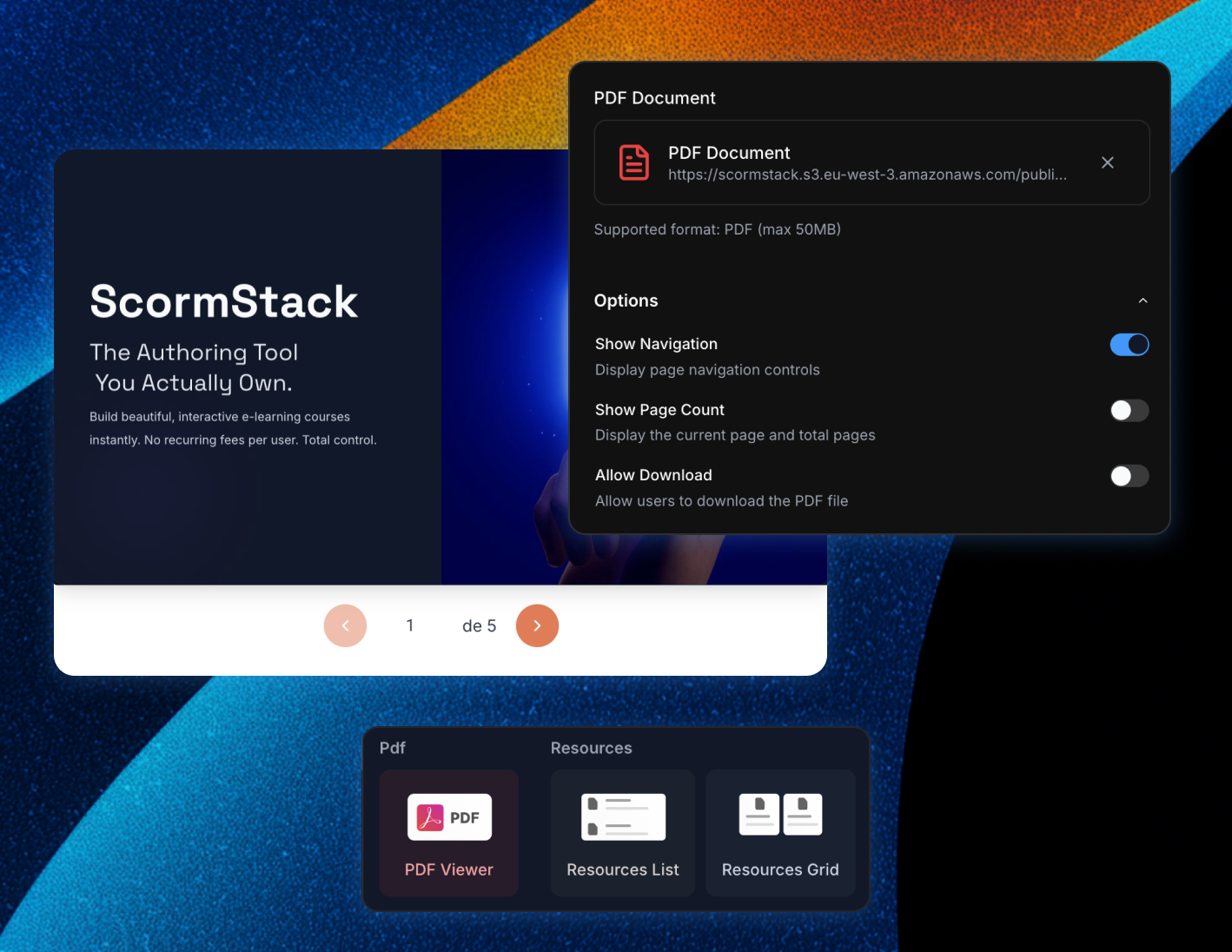The image size is (1232, 952).
Task: Disable the Show Navigation toggle
Action: click(1129, 345)
